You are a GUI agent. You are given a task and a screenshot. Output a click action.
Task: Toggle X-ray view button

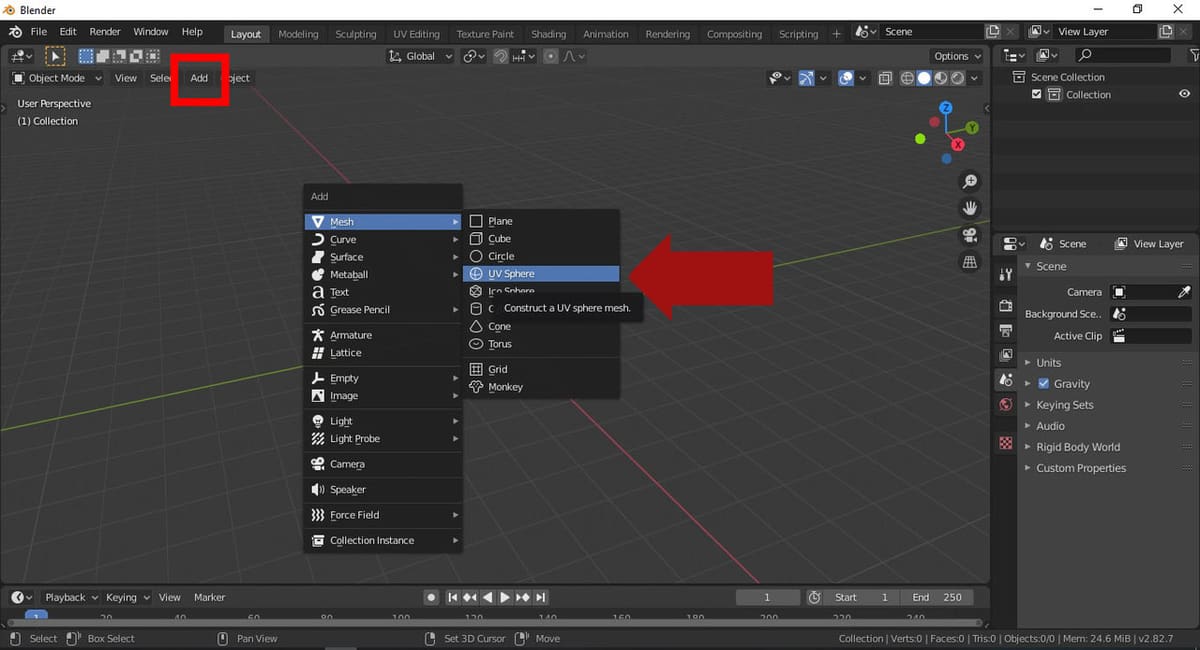pos(885,78)
